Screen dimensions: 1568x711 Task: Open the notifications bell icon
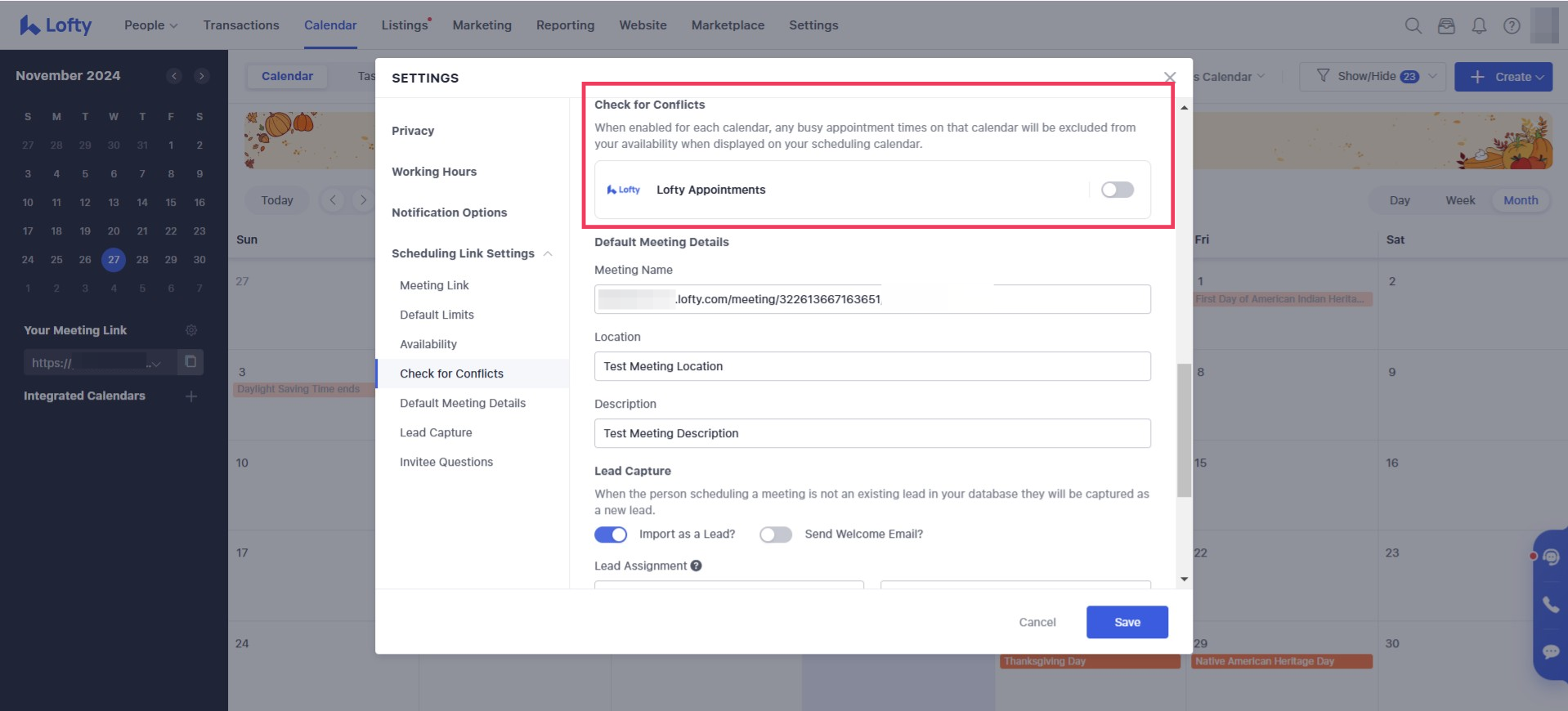(1479, 25)
